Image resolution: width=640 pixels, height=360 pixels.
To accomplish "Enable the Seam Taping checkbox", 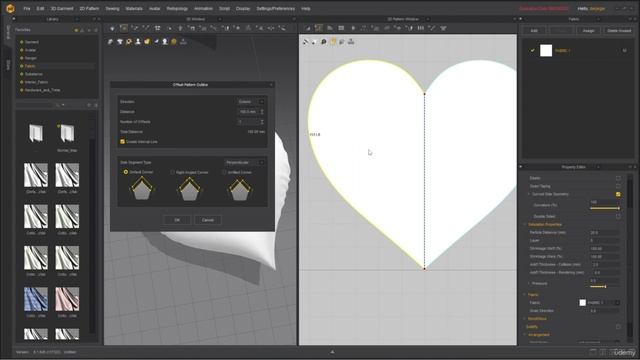I will pos(618,186).
